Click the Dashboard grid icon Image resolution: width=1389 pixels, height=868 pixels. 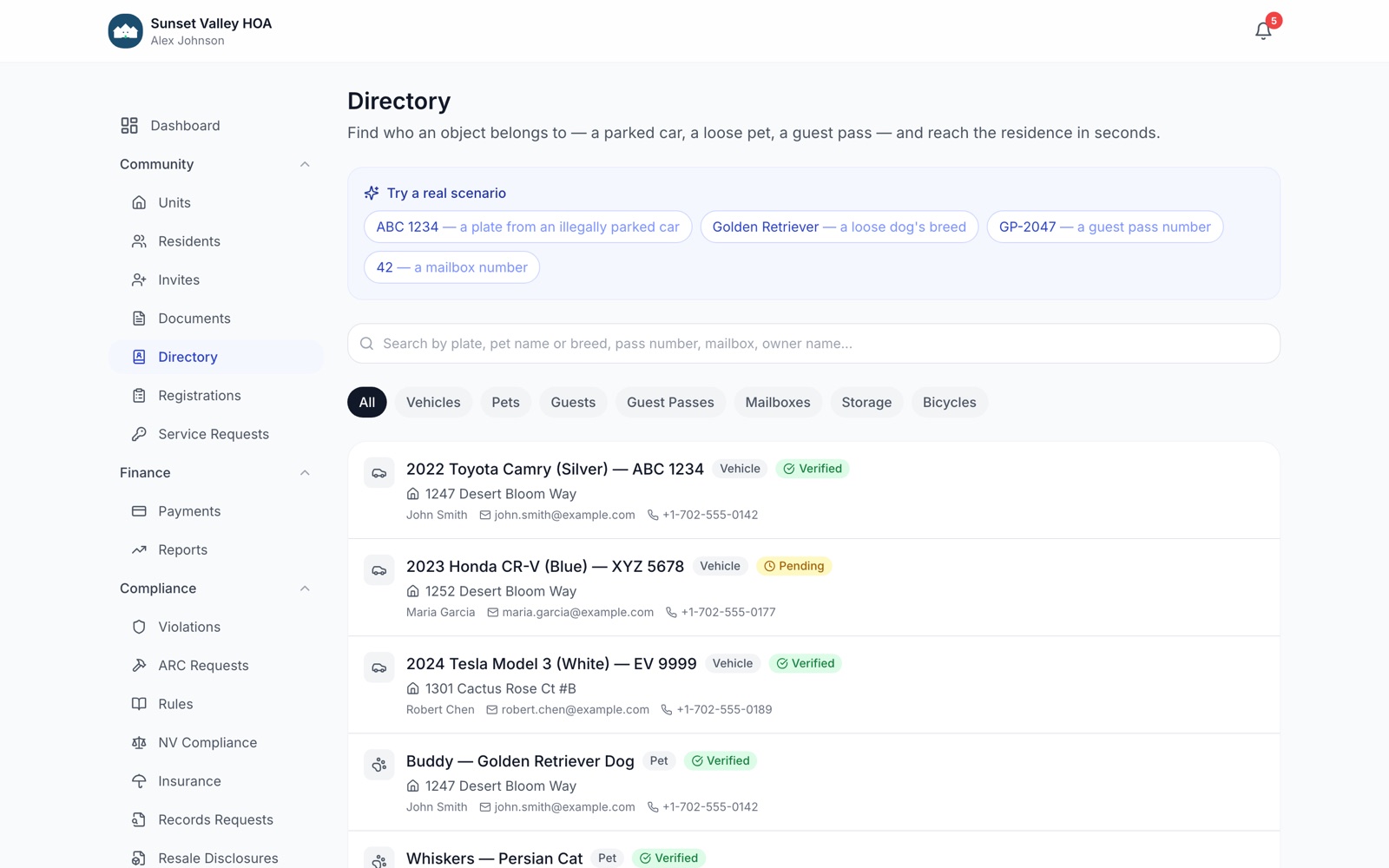pos(129,126)
